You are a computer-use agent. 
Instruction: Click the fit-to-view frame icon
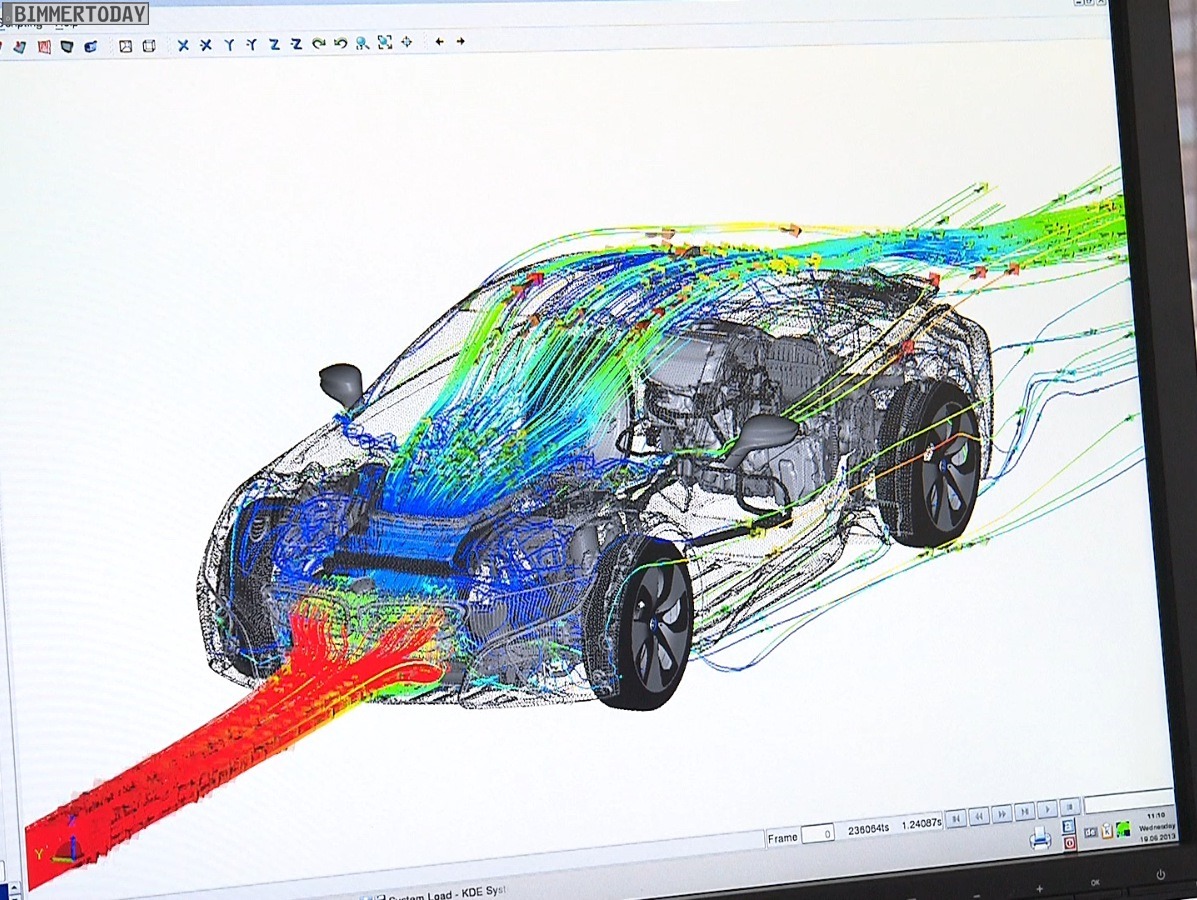coord(384,43)
